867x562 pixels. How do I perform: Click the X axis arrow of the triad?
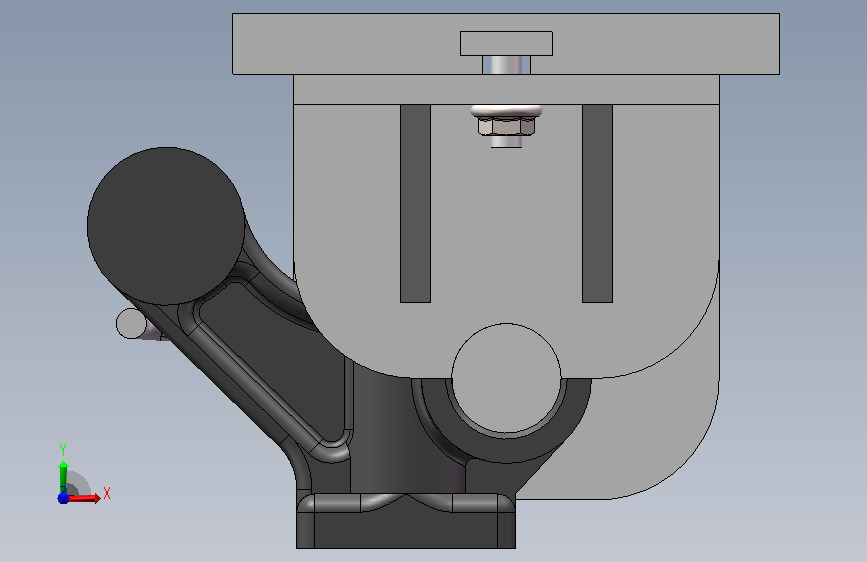[x=84, y=498]
